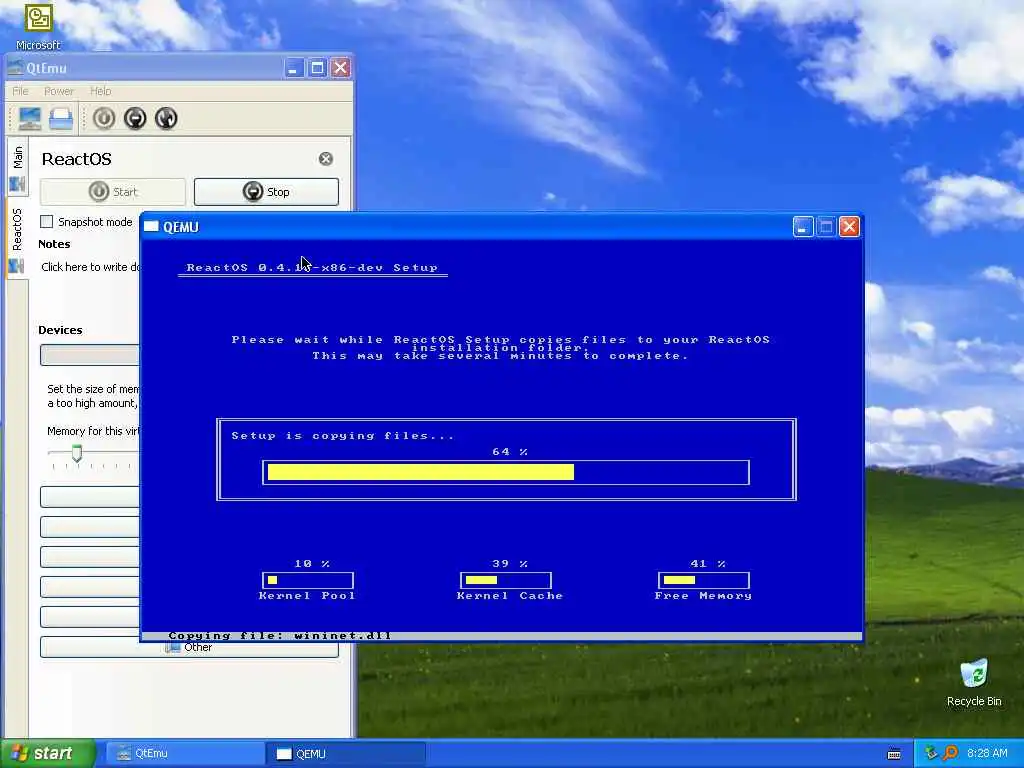1024x768 pixels.
Task: Close the QtEmu window
Action: [x=340, y=67]
